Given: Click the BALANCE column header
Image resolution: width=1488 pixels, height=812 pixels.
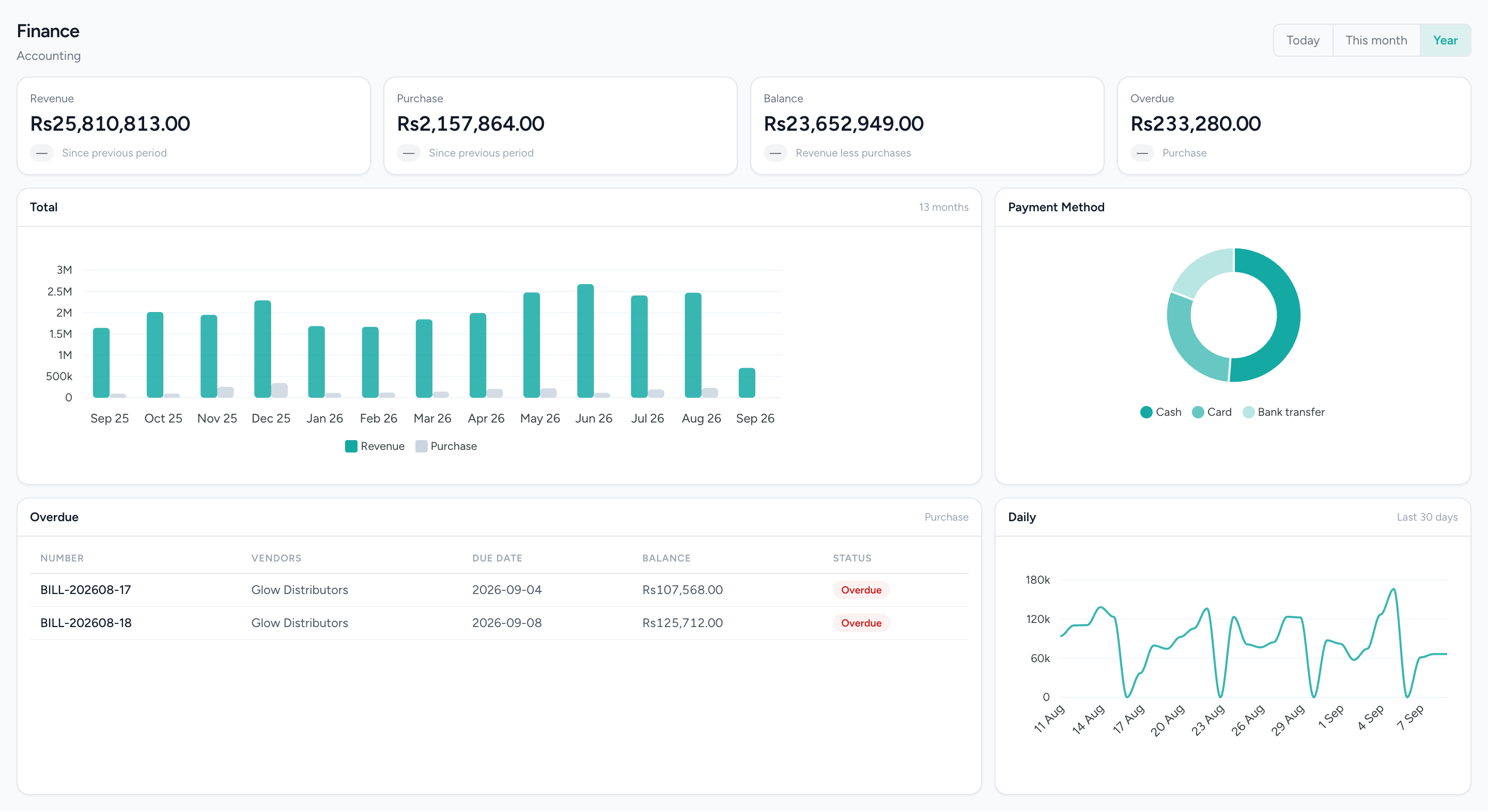Looking at the screenshot, I should tap(666, 558).
